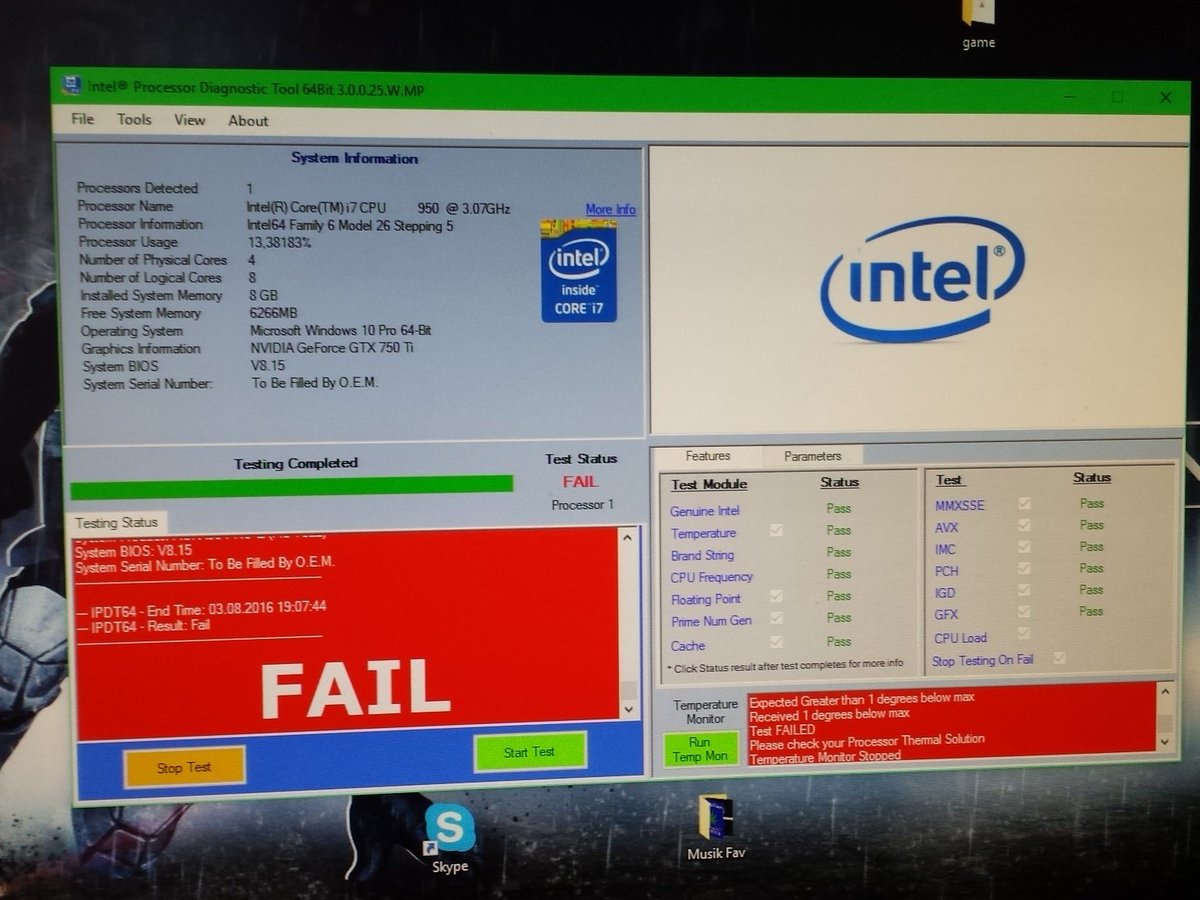Click the Prime Num Gen Pass status
The image size is (1200, 900).
pos(838,618)
